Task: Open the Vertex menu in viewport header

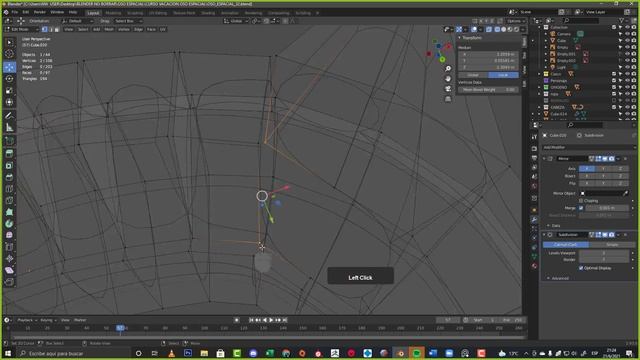Action: click(x=124, y=29)
